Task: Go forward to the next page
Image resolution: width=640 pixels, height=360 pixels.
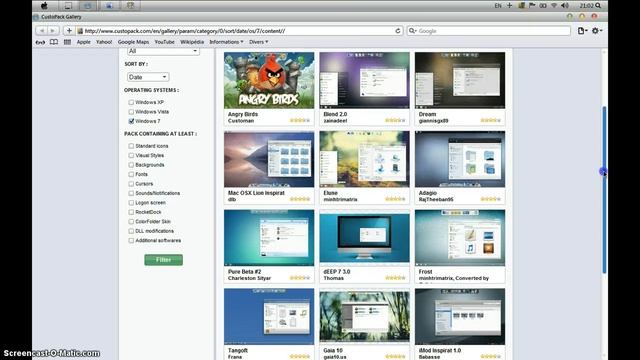Action: [53, 31]
